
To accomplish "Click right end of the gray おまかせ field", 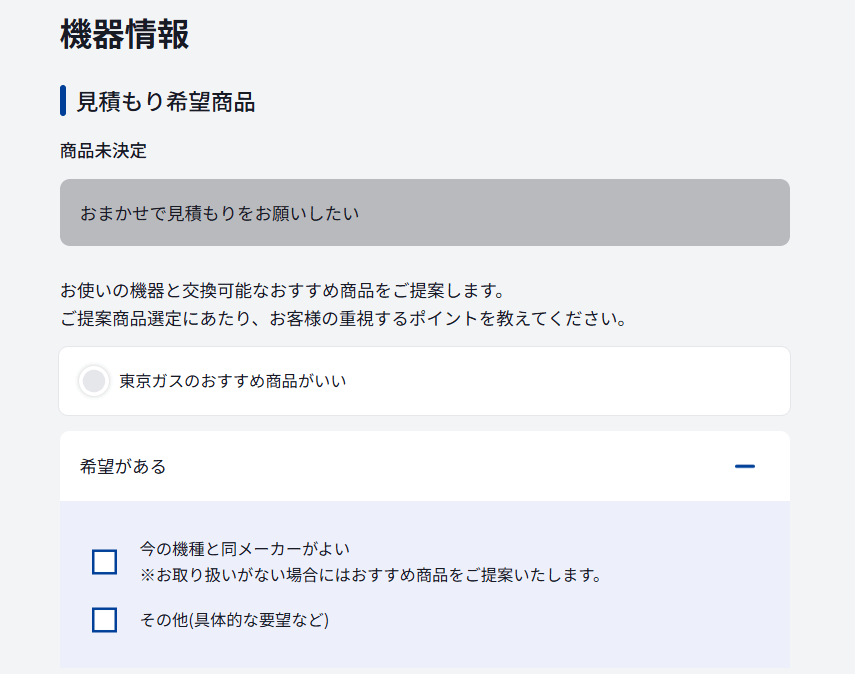I will pyautogui.click(x=740, y=213).
